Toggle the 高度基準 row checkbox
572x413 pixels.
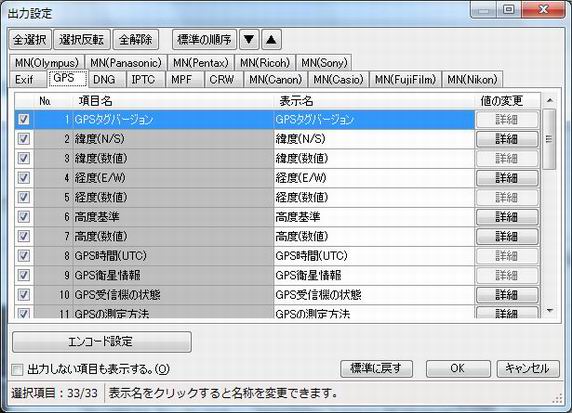coord(24,217)
